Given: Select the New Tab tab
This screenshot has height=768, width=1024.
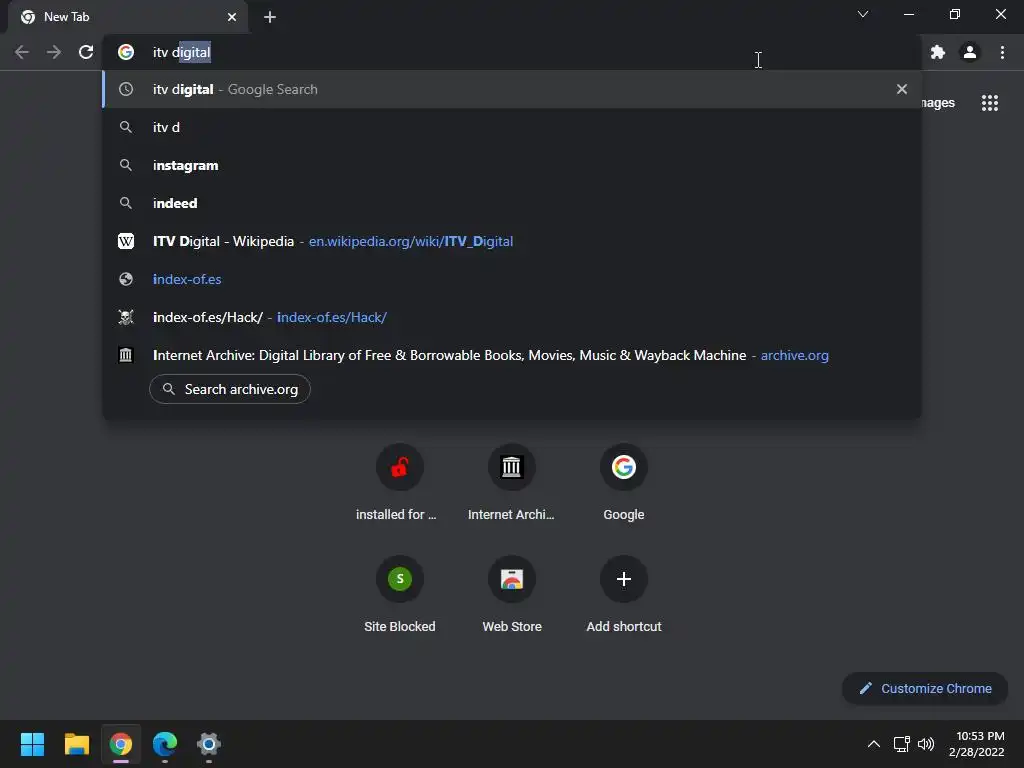Looking at the screenshot, I should tap(129, 17).
